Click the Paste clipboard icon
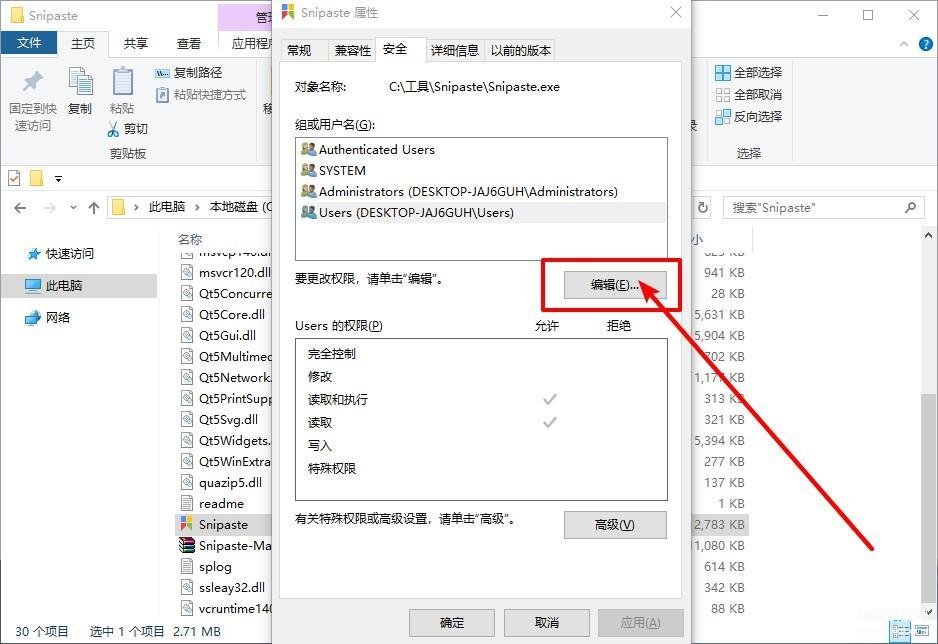 click(122, 81)
